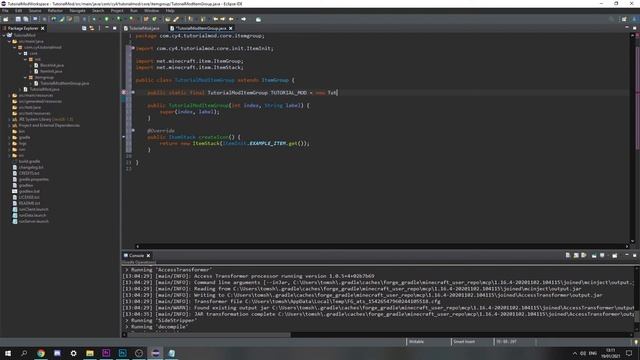The width and height of the screenshot is (640, 360).
Task: Click the Open Type toolbar icon
Action: [168, 19]
